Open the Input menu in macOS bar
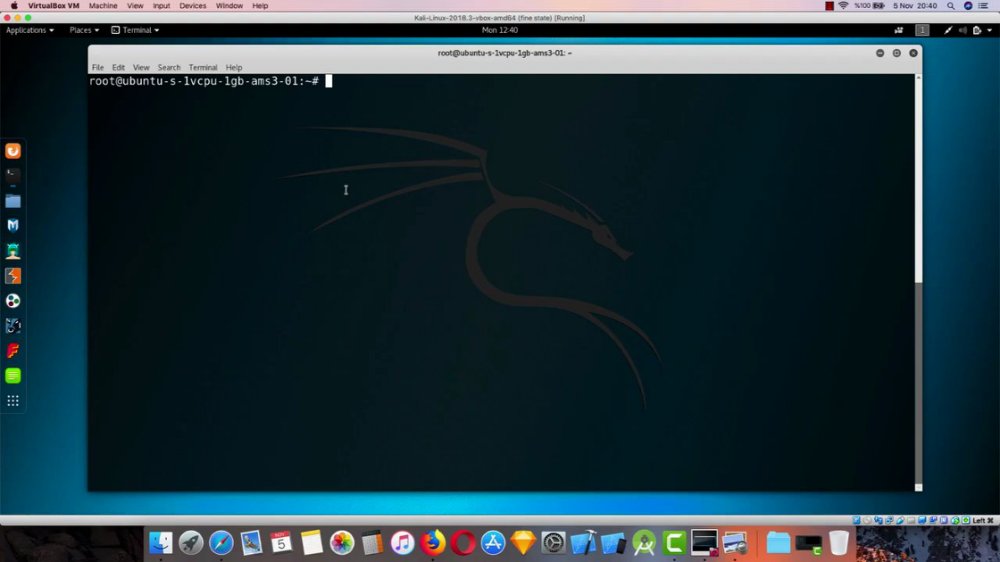Screen dimensions: 1000x562 coord(161,6)
